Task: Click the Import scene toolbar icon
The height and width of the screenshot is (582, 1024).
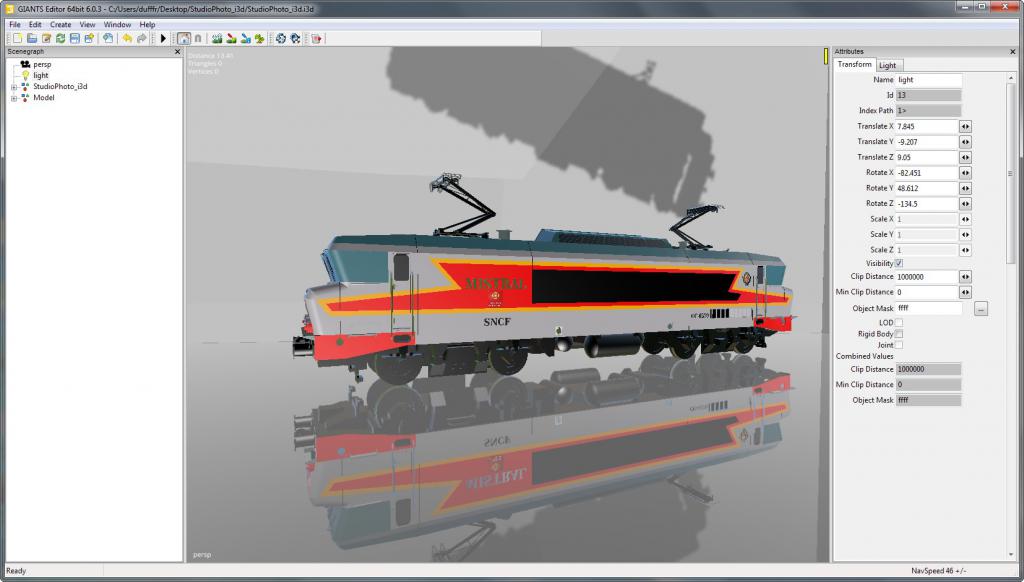Action: point(108,39)
